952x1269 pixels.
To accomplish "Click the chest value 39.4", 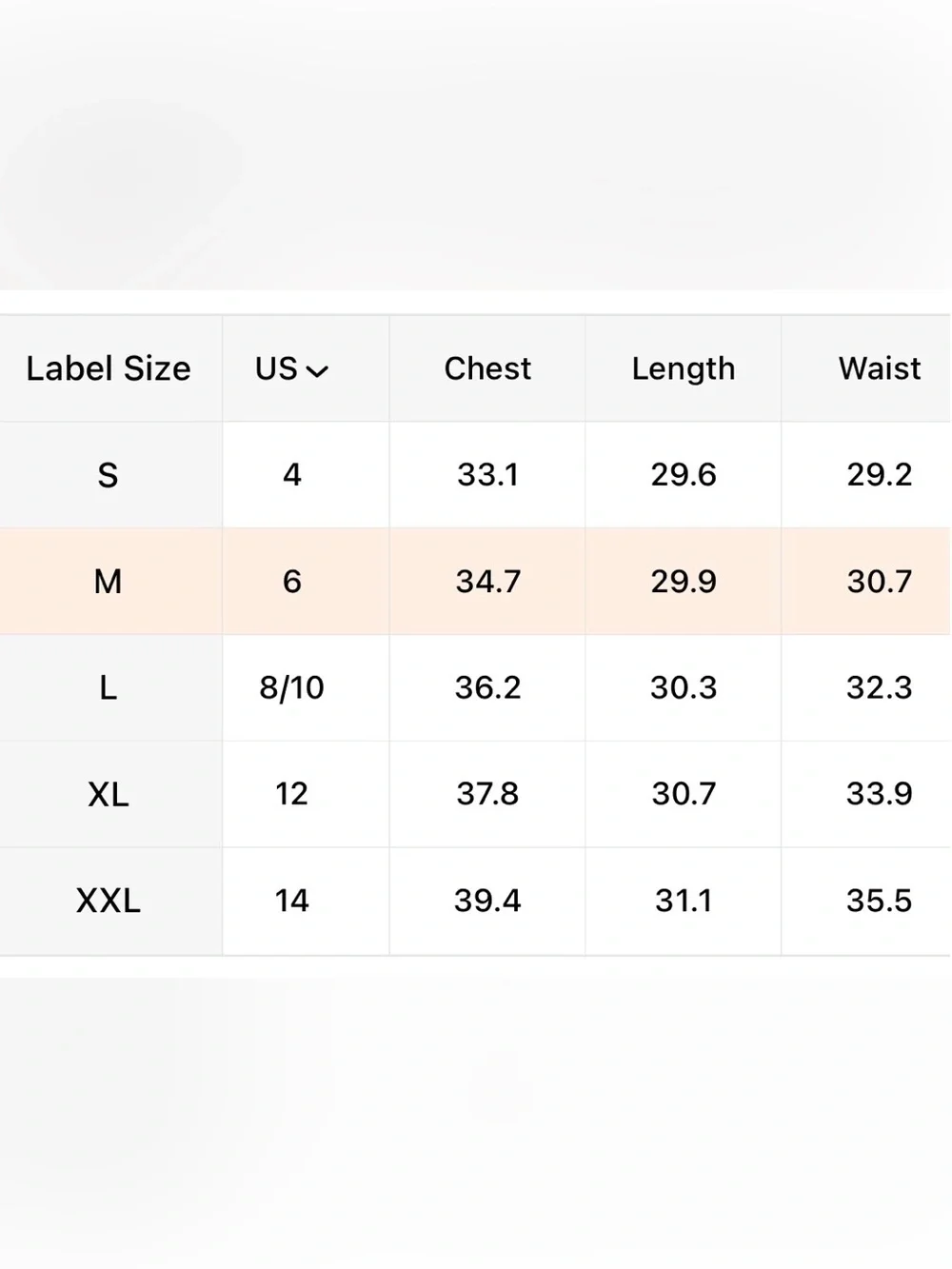I will [487, 901].
